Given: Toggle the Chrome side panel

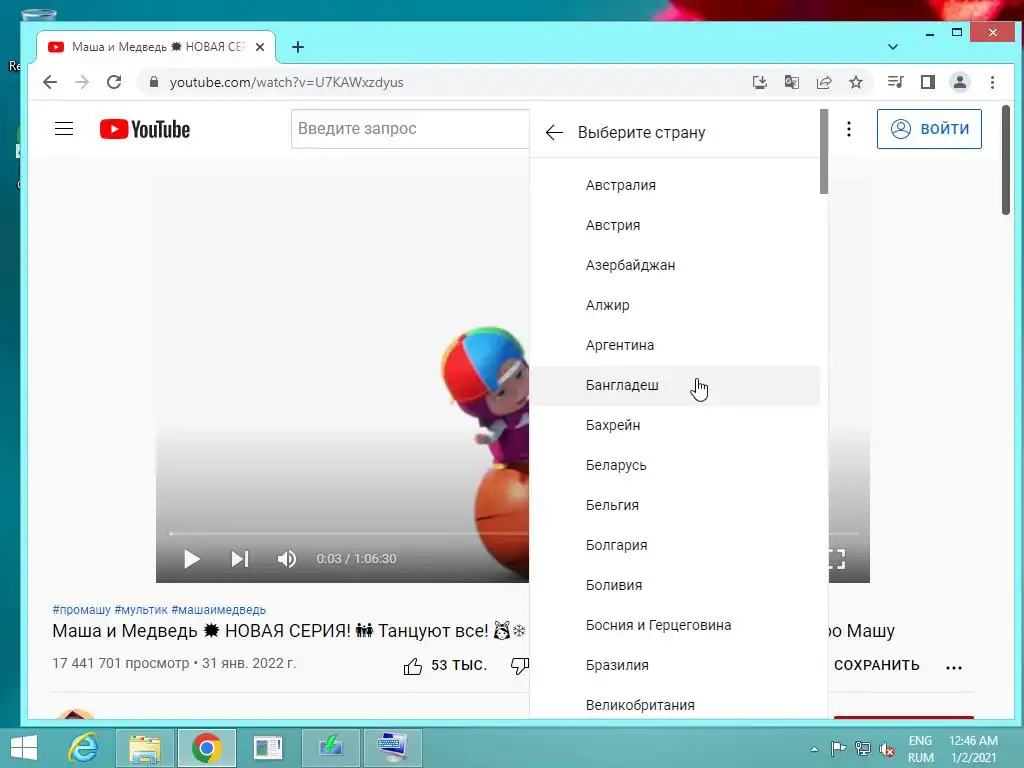Looking at the screenshot, I should [927, 82].
